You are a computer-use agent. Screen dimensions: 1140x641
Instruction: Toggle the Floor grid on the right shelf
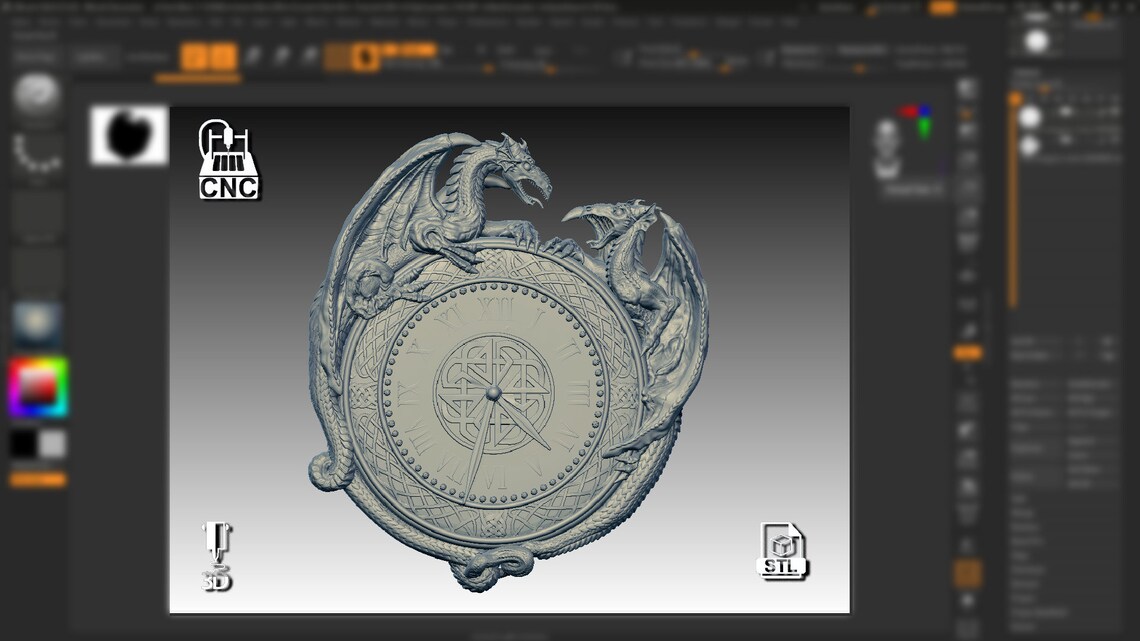point(966,133)
